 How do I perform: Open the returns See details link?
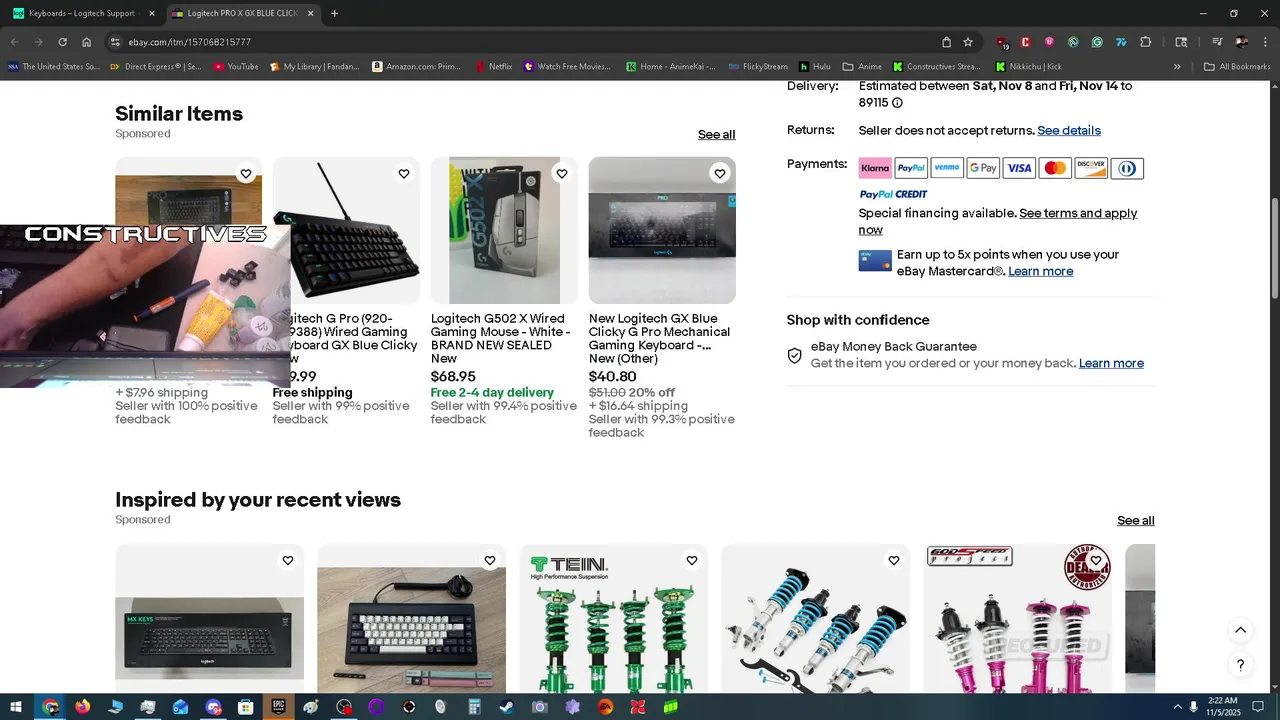tap(1069, 131)
